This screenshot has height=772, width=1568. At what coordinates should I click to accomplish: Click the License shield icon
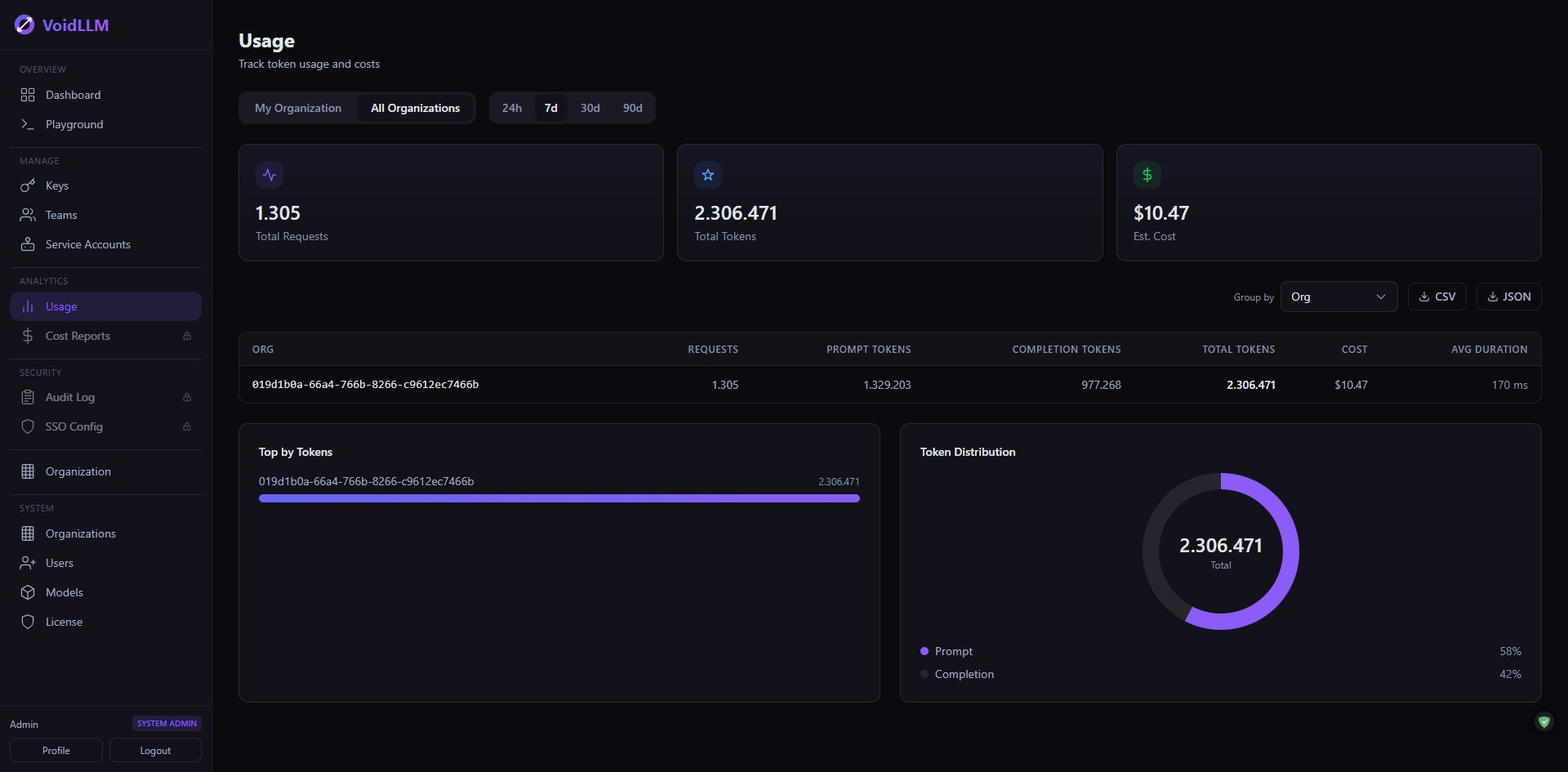[28, 622]
